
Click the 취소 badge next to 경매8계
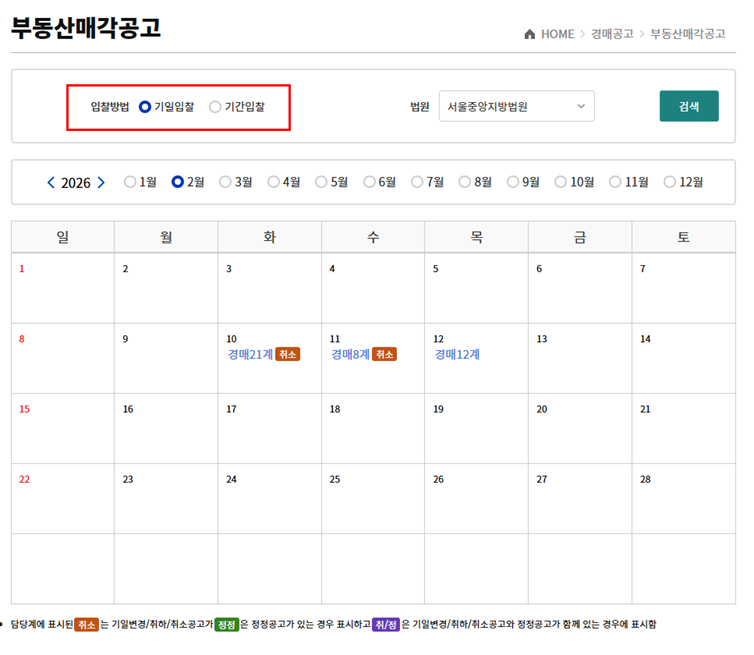(385, 354)
